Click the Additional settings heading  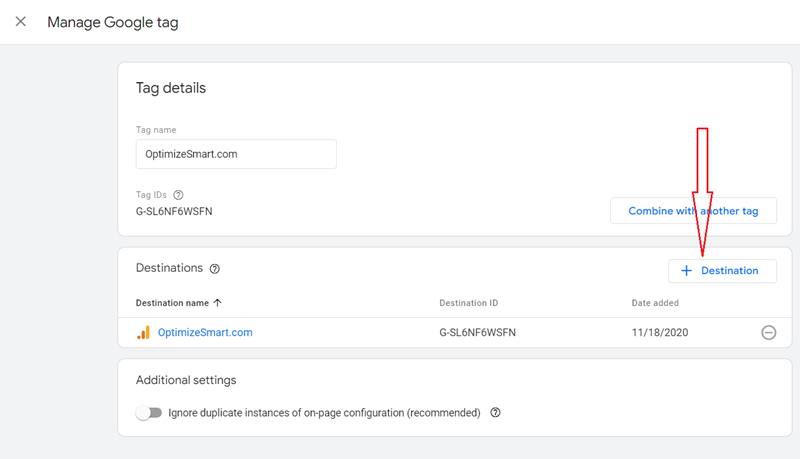[x=186, y=380]
